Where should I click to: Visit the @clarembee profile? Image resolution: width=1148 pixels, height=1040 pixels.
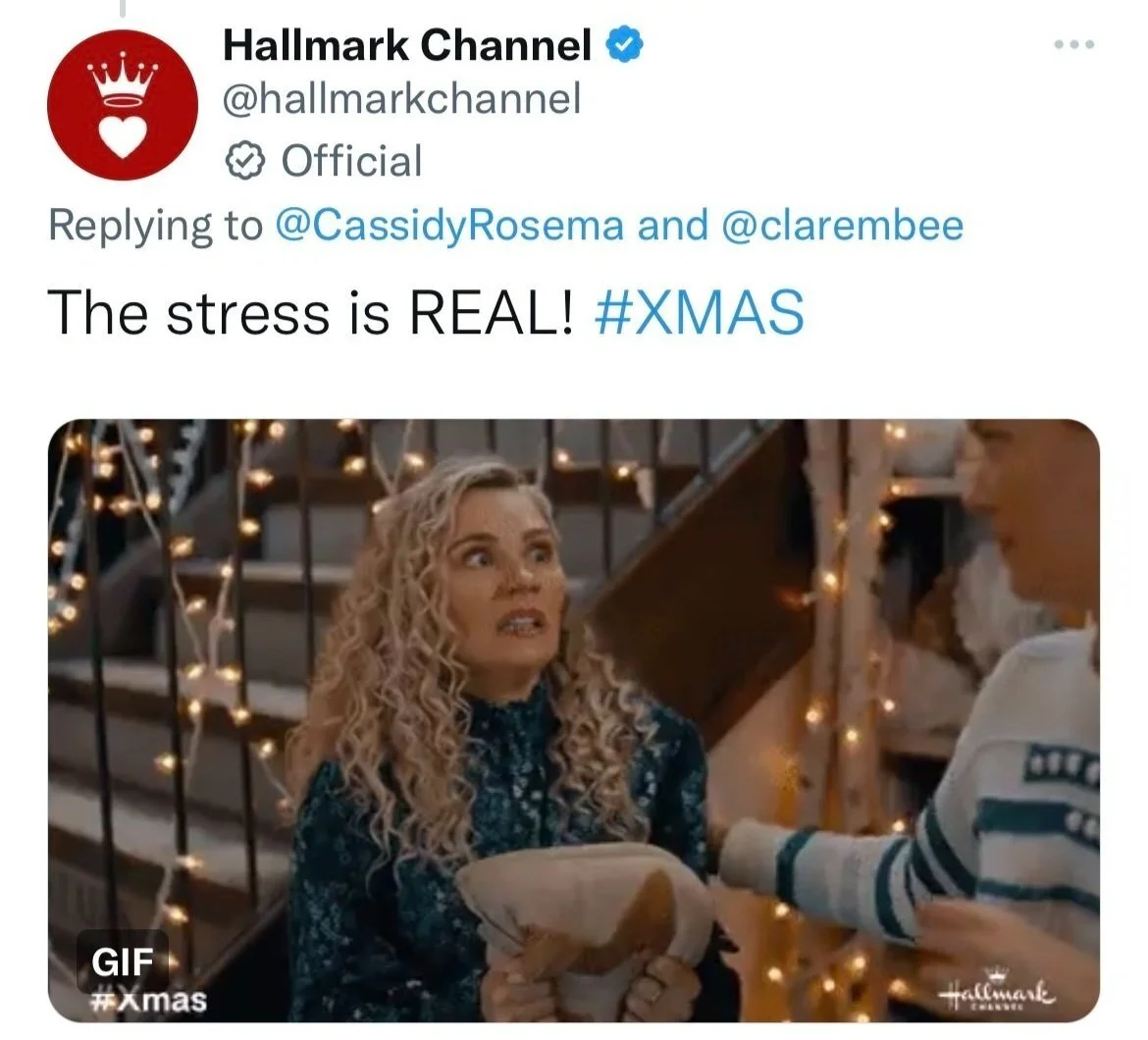point(843,225)
